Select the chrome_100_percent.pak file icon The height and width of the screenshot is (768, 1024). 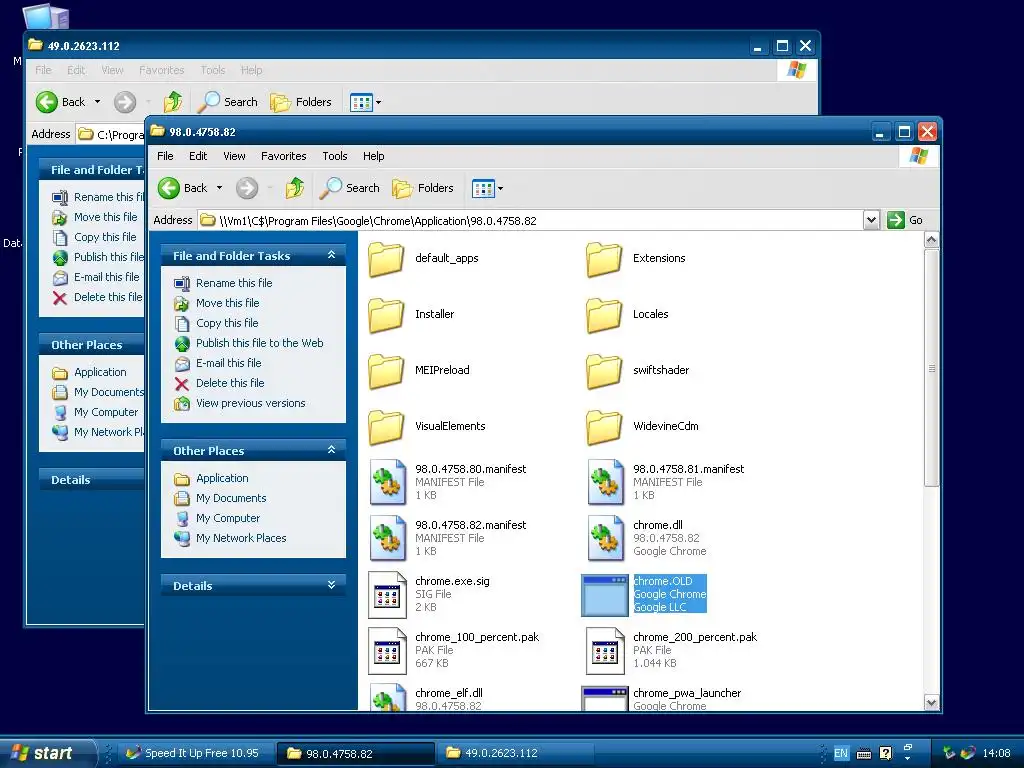tap(387, 650)
